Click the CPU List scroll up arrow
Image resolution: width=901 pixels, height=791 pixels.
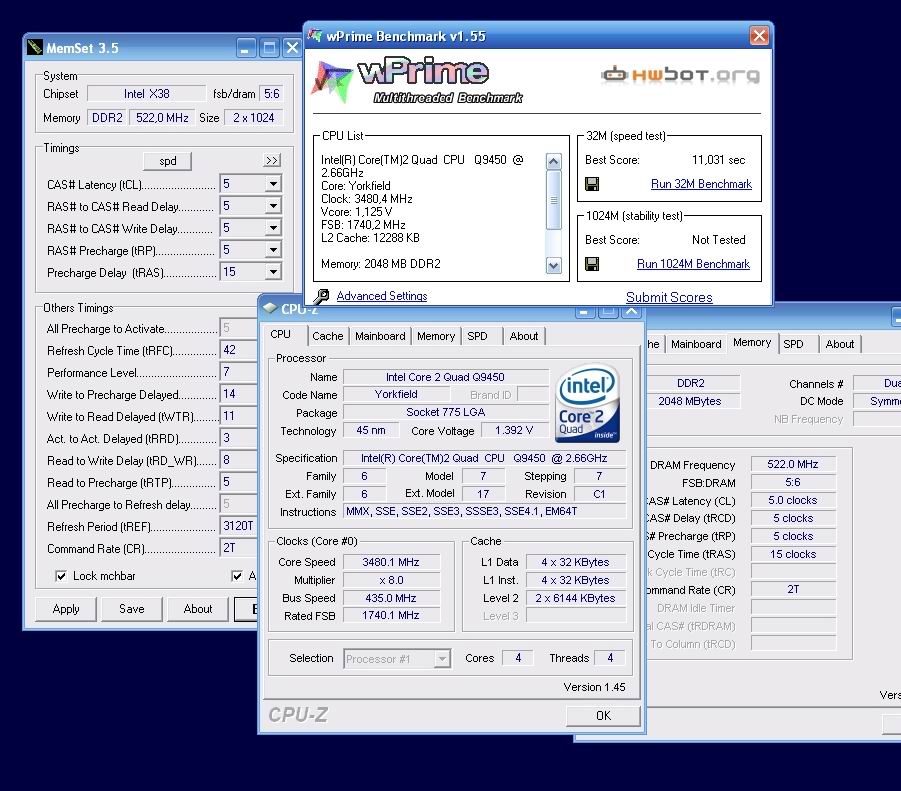click(553, 161)
